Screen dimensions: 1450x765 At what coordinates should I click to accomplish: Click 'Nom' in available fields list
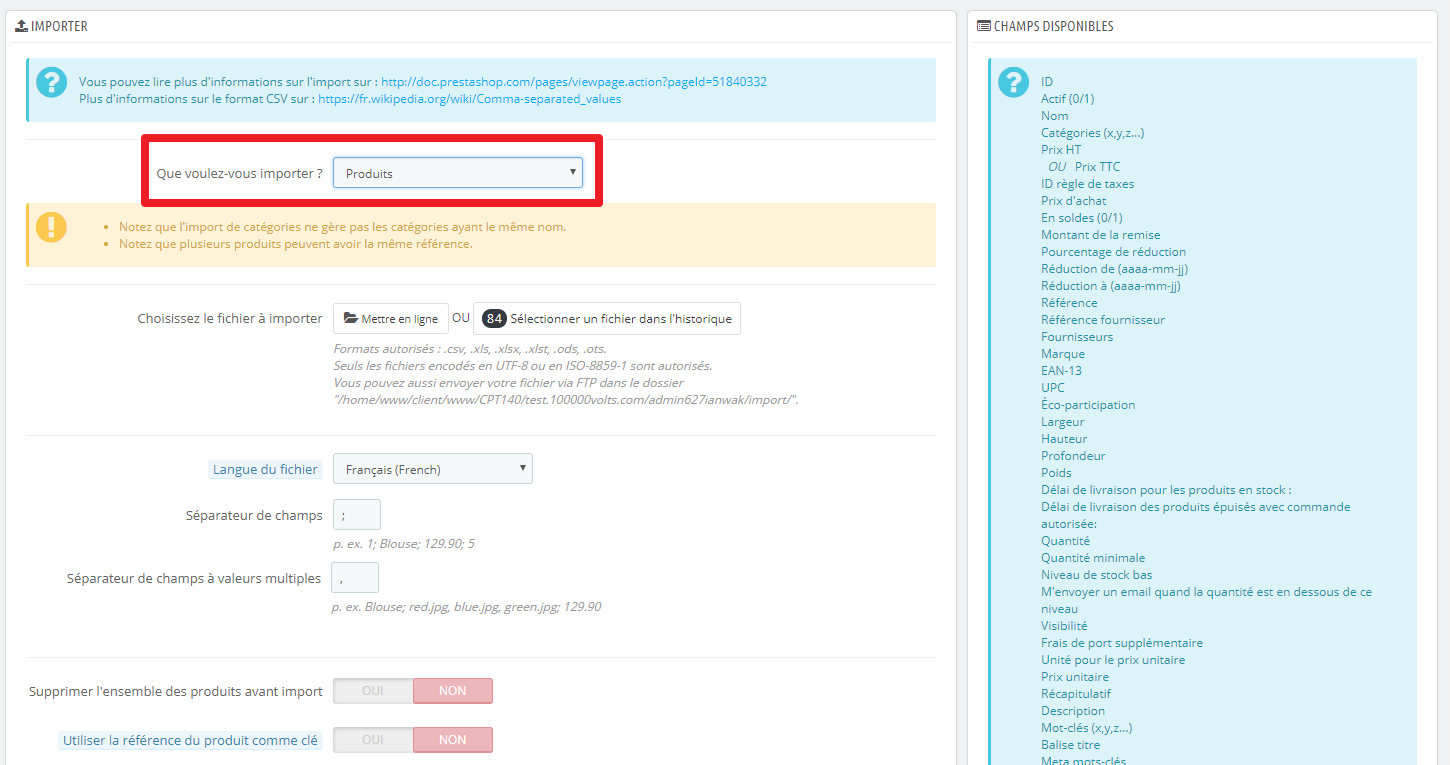[1054, 116]
